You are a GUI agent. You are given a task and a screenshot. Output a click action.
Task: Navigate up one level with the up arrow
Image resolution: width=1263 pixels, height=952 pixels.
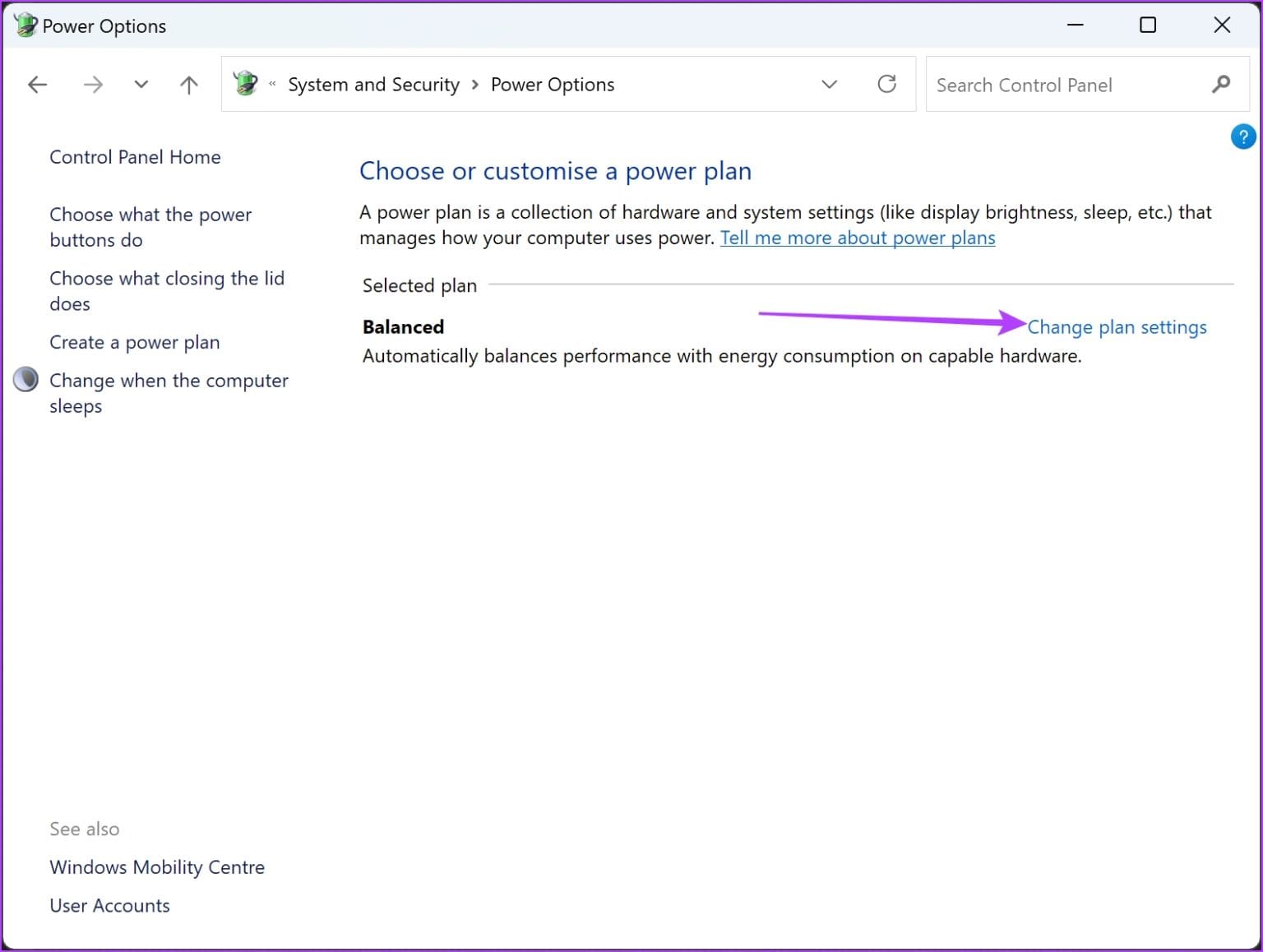point(188,84)
